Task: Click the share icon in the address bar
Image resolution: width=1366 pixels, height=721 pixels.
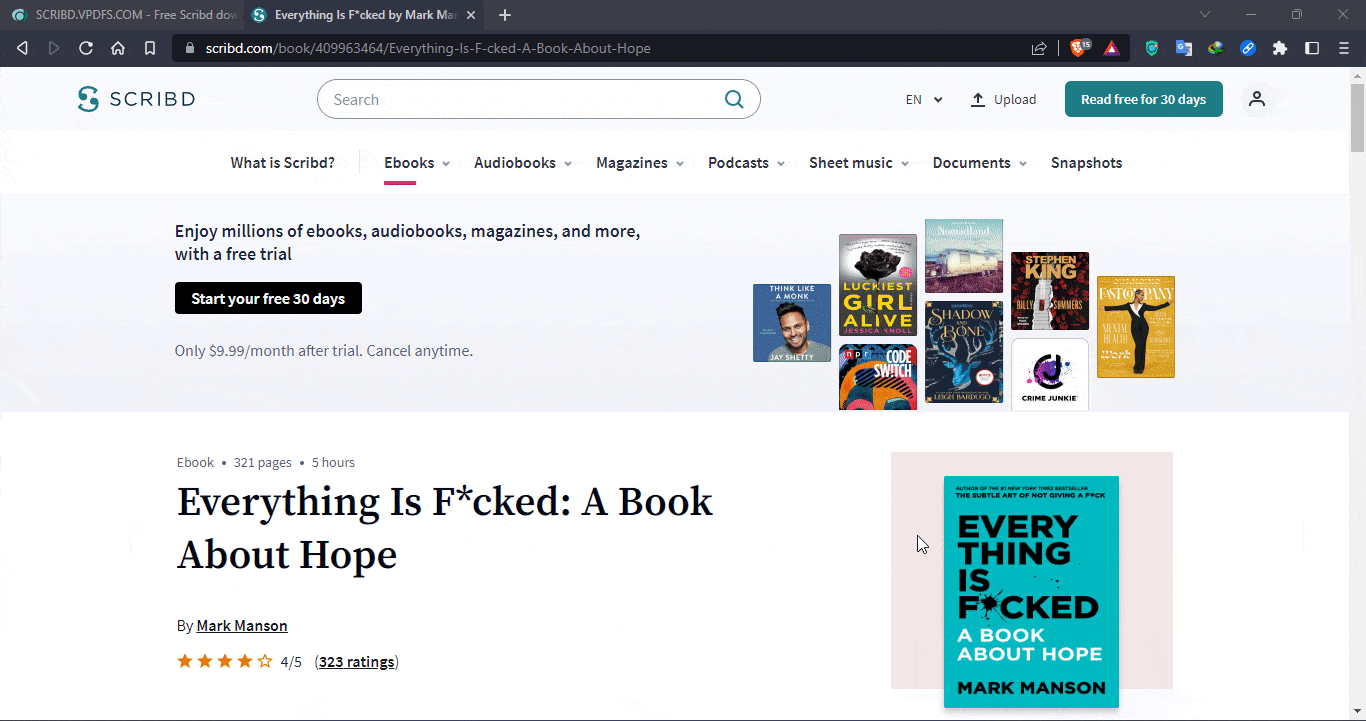Action: click(x=1039, y=48)
